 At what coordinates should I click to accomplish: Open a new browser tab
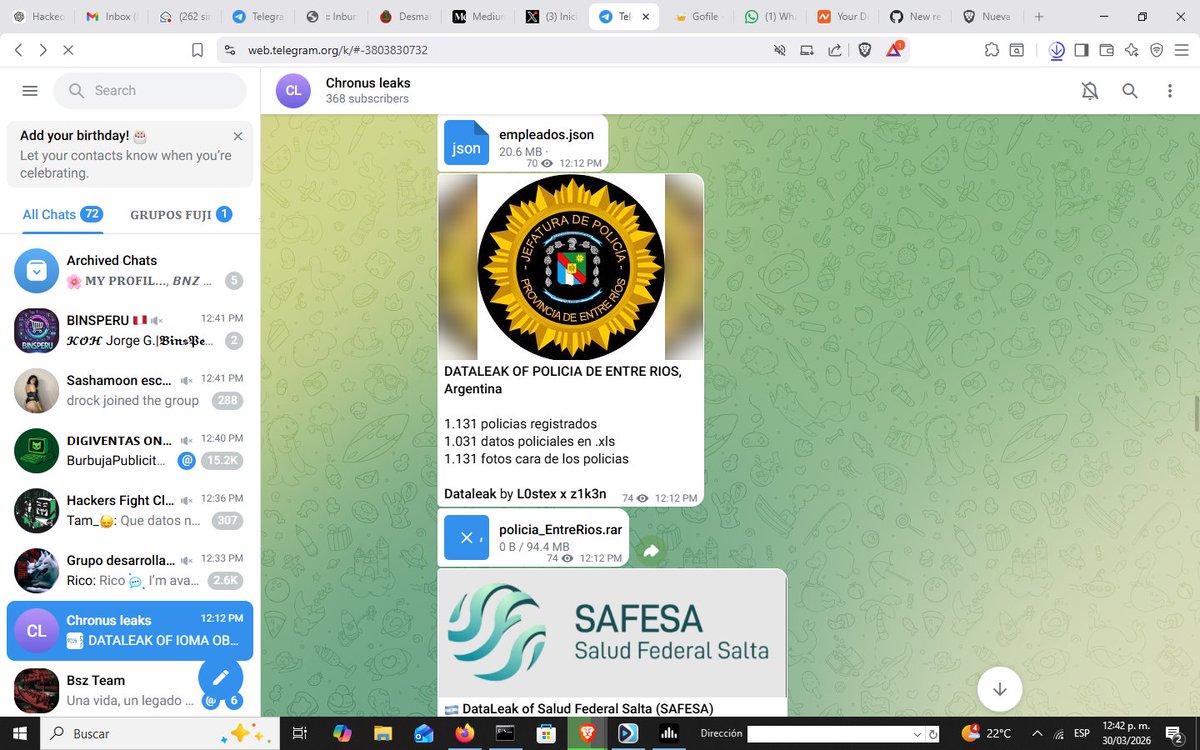pos(1039,17)
